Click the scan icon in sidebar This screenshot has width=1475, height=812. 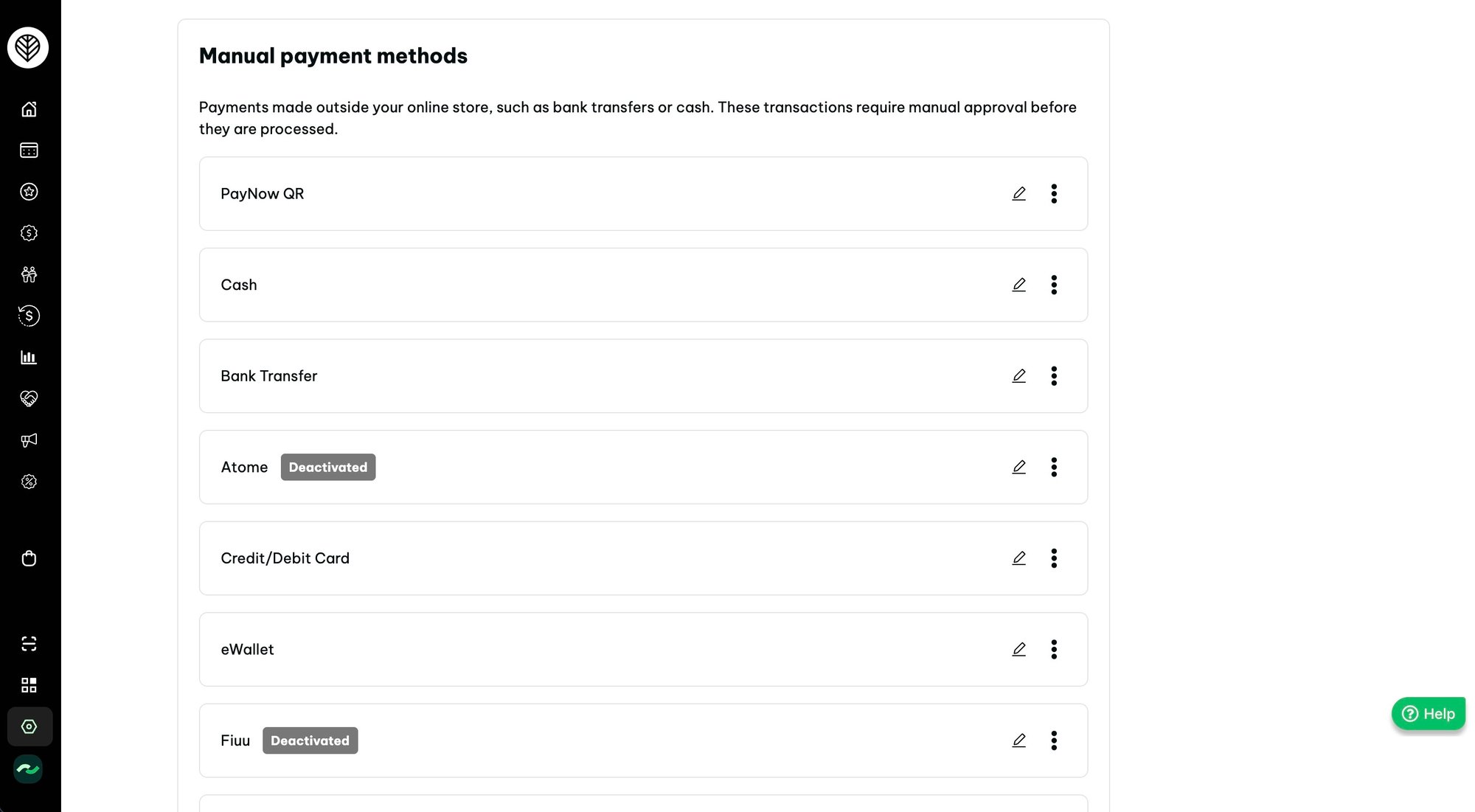(x=29, y=644)
